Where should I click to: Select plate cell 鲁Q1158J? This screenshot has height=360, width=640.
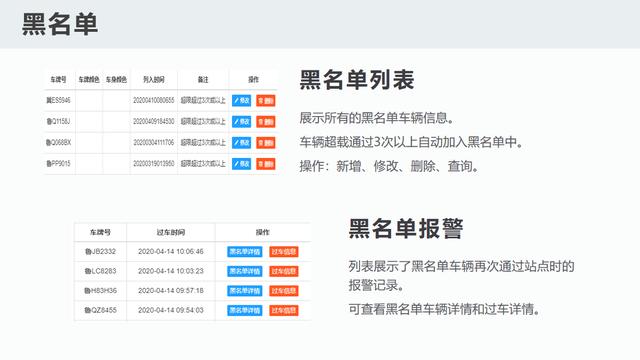tap(58, 122)
